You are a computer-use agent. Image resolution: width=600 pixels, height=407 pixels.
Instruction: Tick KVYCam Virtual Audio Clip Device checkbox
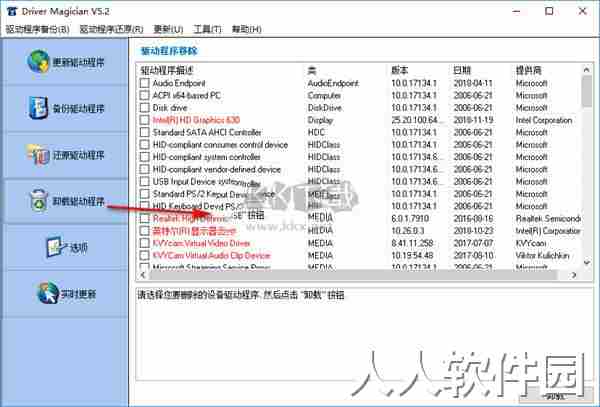[x=144, y=255]
